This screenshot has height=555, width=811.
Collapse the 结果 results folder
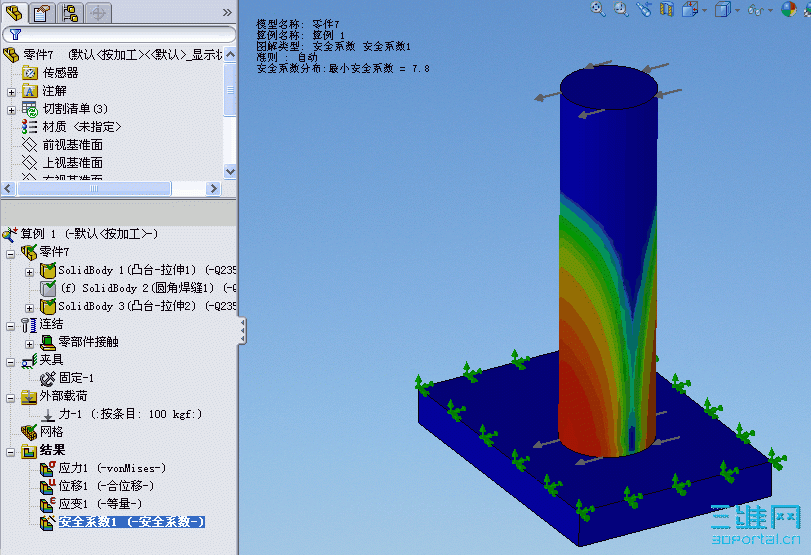[10, 453]
